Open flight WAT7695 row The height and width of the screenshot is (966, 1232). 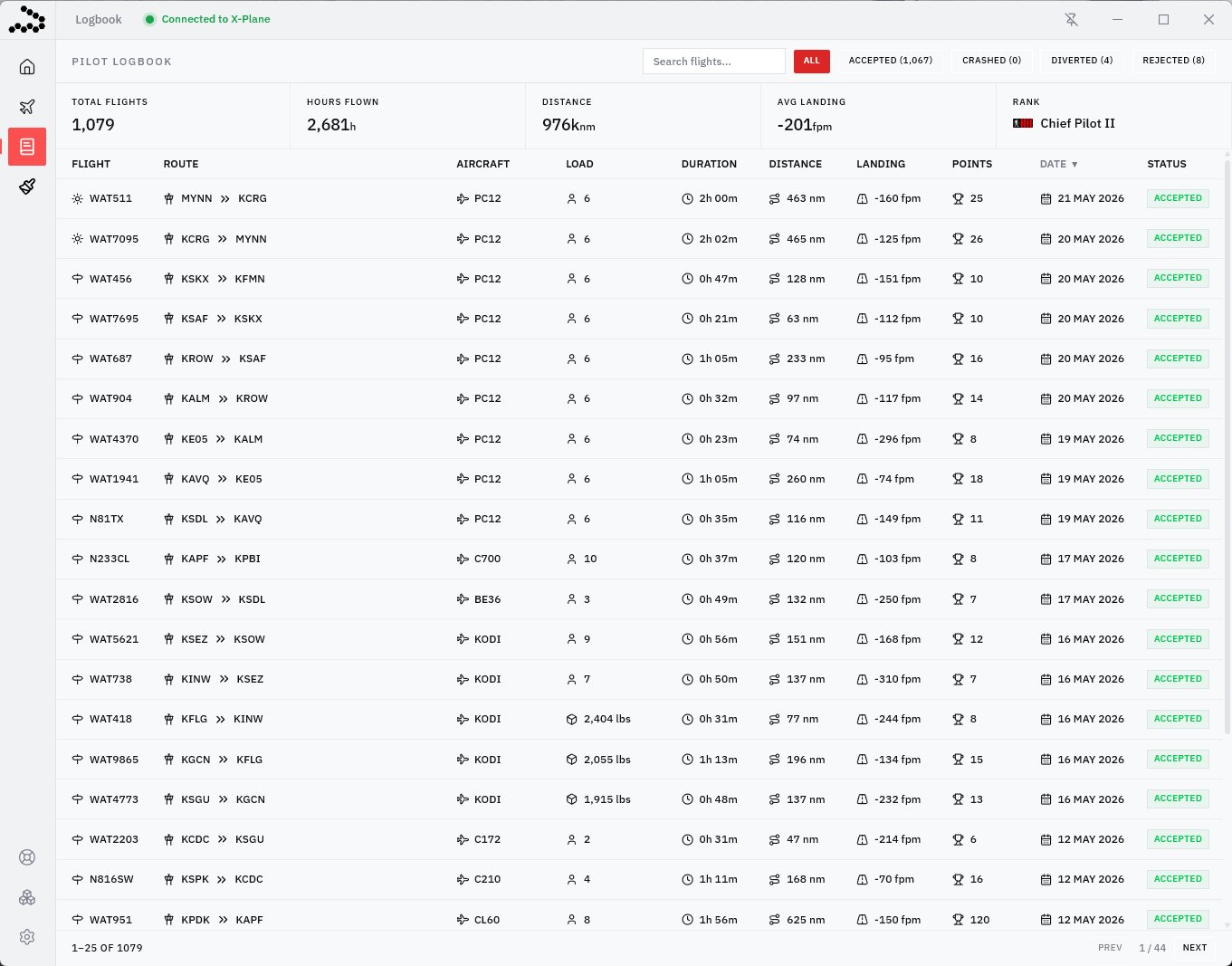[639, 319]
